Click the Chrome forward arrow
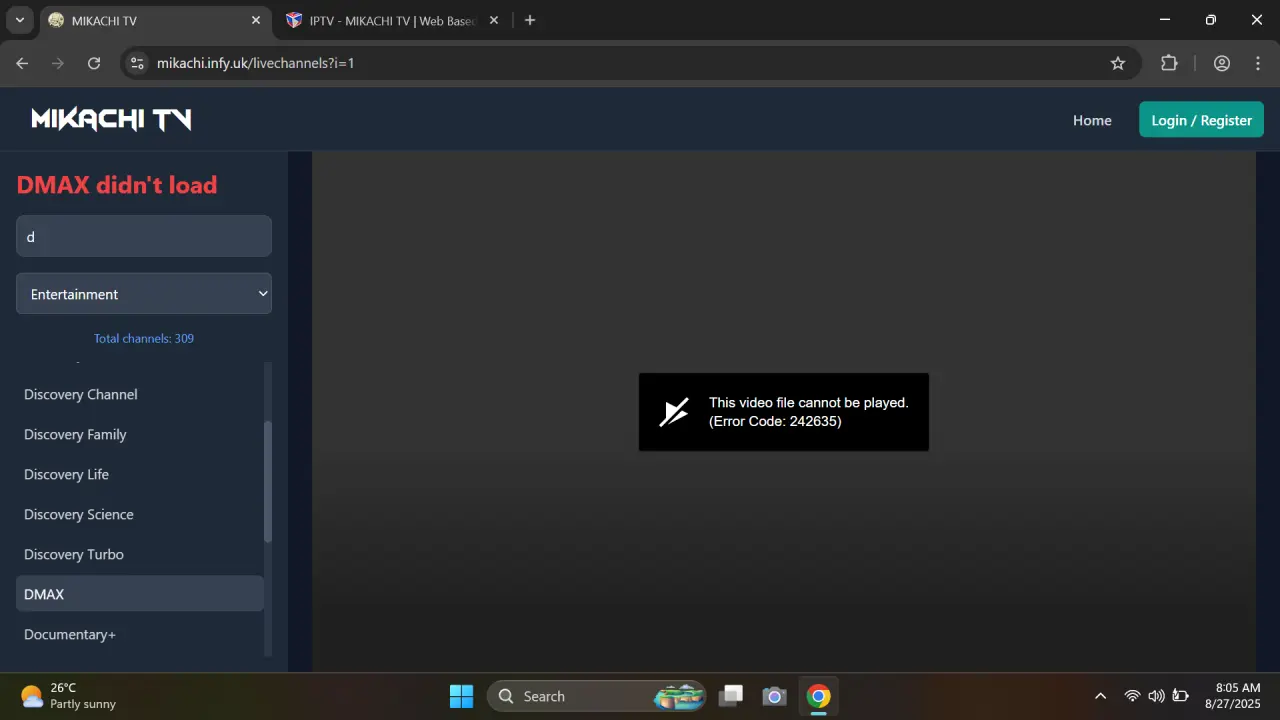This screenshot has height=720, width=1280. click(58, 63)
